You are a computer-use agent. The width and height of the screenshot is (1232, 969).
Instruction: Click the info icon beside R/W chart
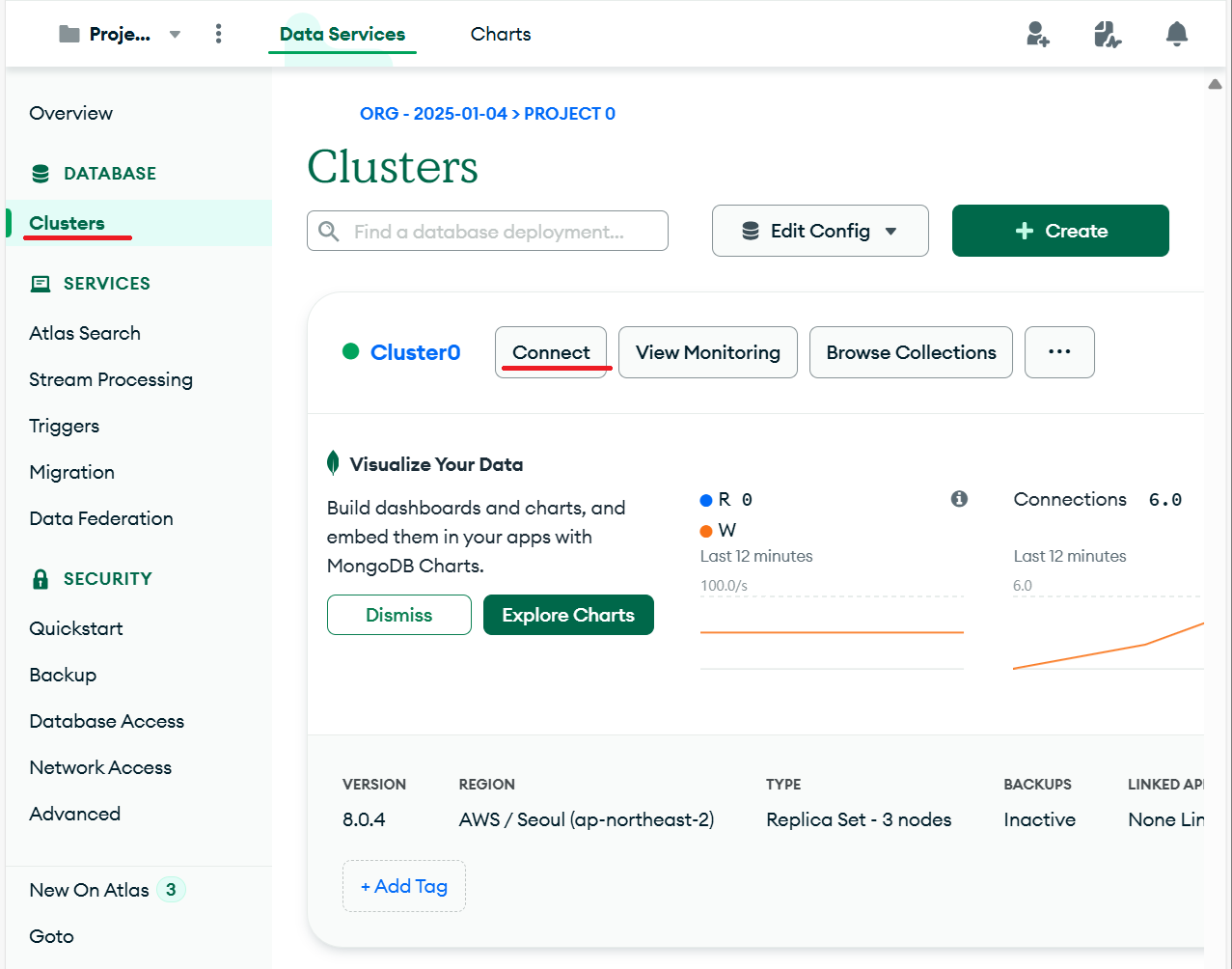pos(959,499)
